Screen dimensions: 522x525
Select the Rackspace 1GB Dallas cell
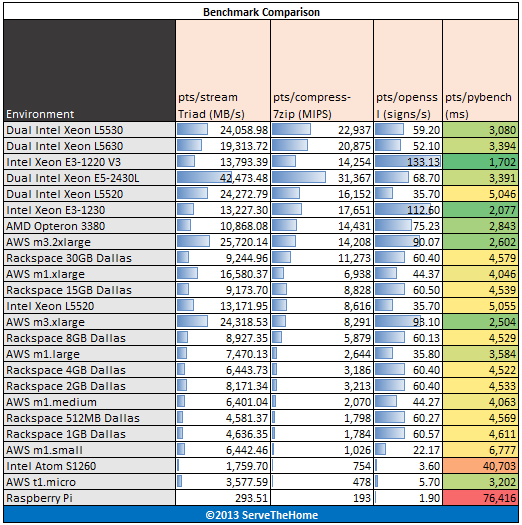click(89, 434)
